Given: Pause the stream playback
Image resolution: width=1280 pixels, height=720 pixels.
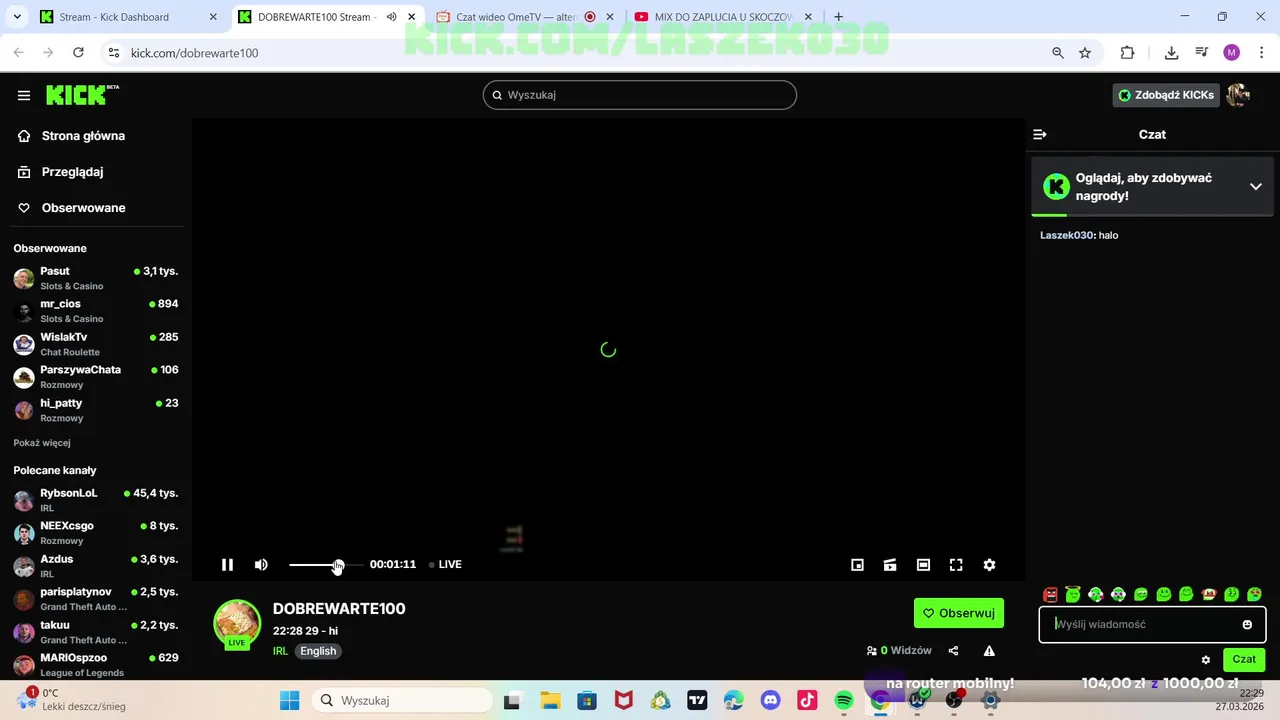Looking at the screenshot, I should click(x=227, y=565).
